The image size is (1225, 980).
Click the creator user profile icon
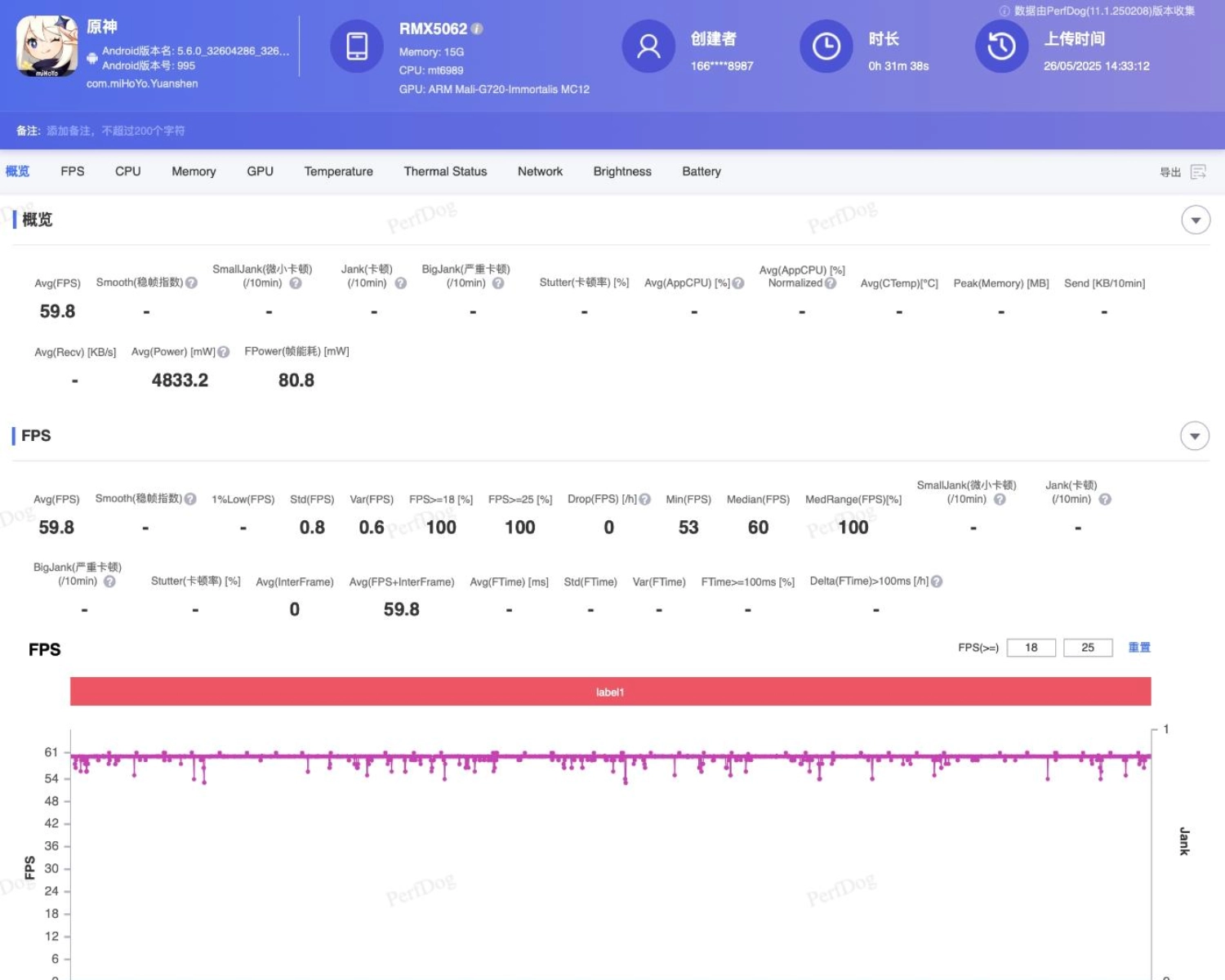(648, 46)
